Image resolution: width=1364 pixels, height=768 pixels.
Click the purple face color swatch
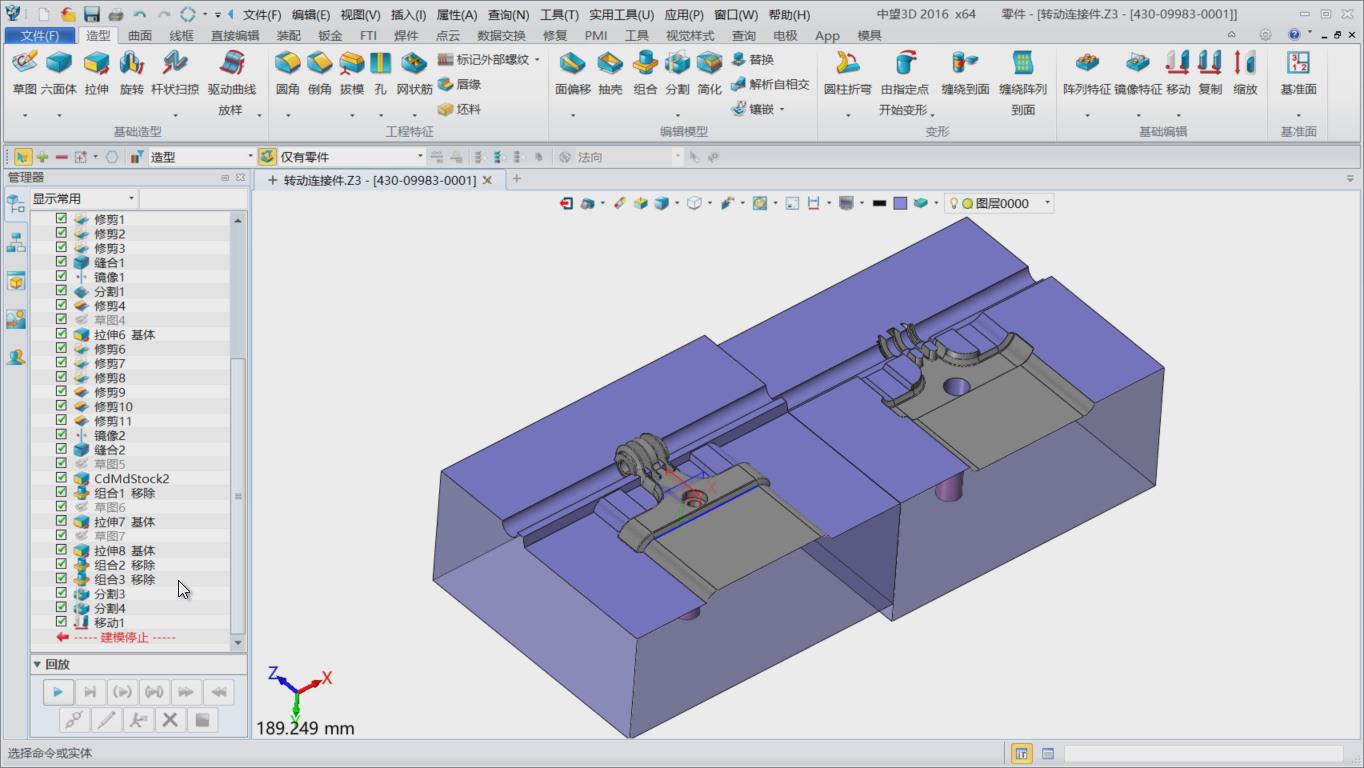[900, 203]
